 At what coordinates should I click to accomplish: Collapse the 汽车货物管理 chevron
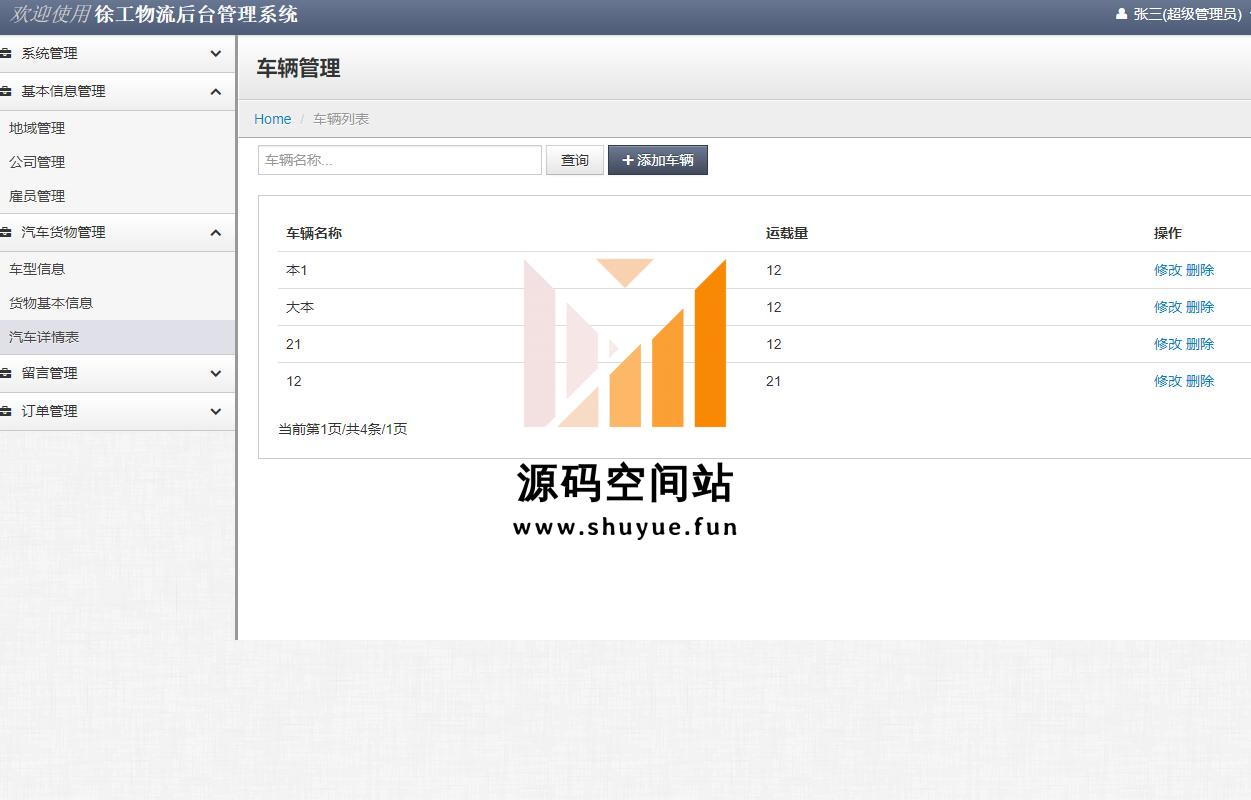(216, 232)
